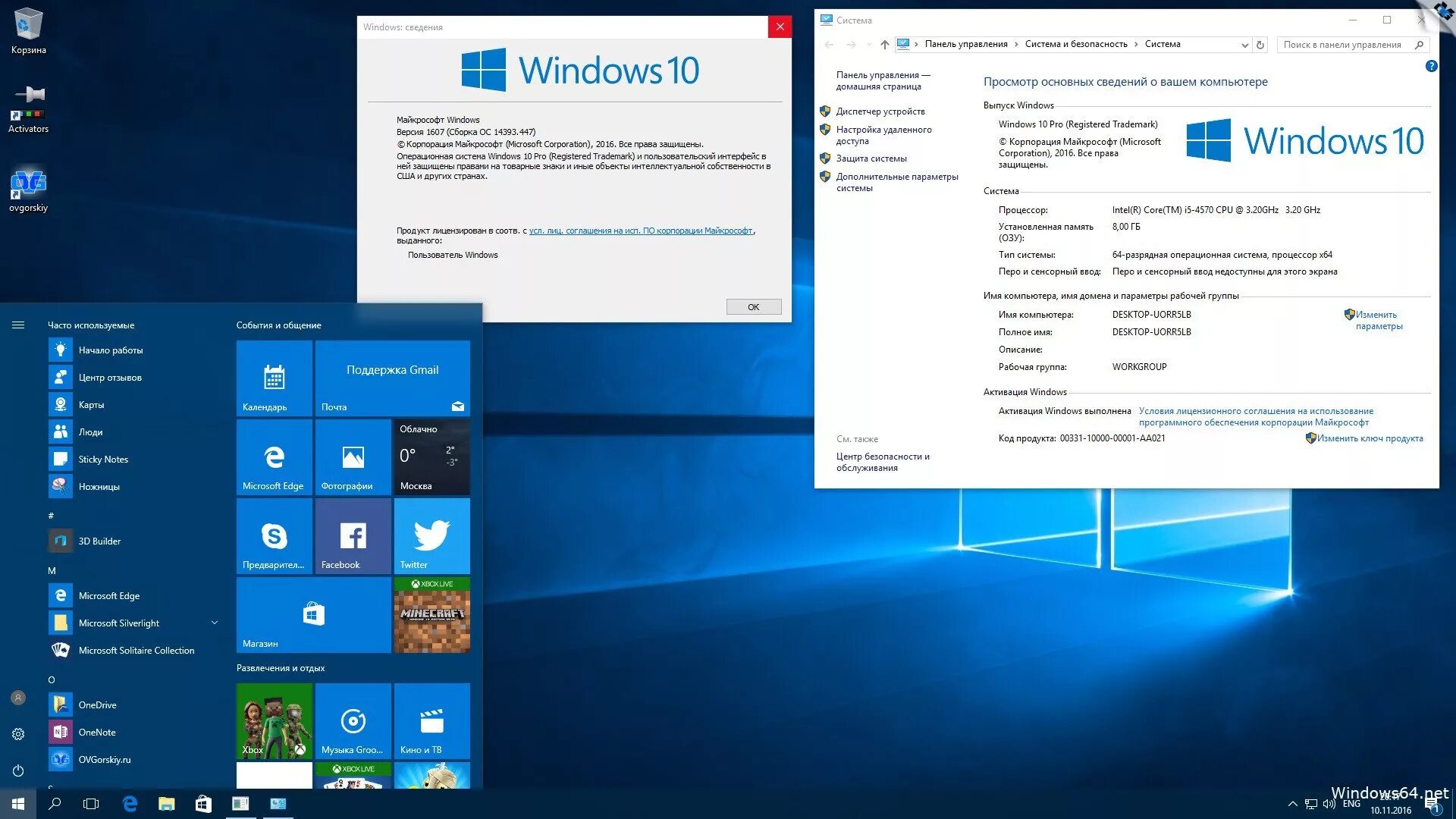Launch Начало работы from the Start list

(133, 350)
